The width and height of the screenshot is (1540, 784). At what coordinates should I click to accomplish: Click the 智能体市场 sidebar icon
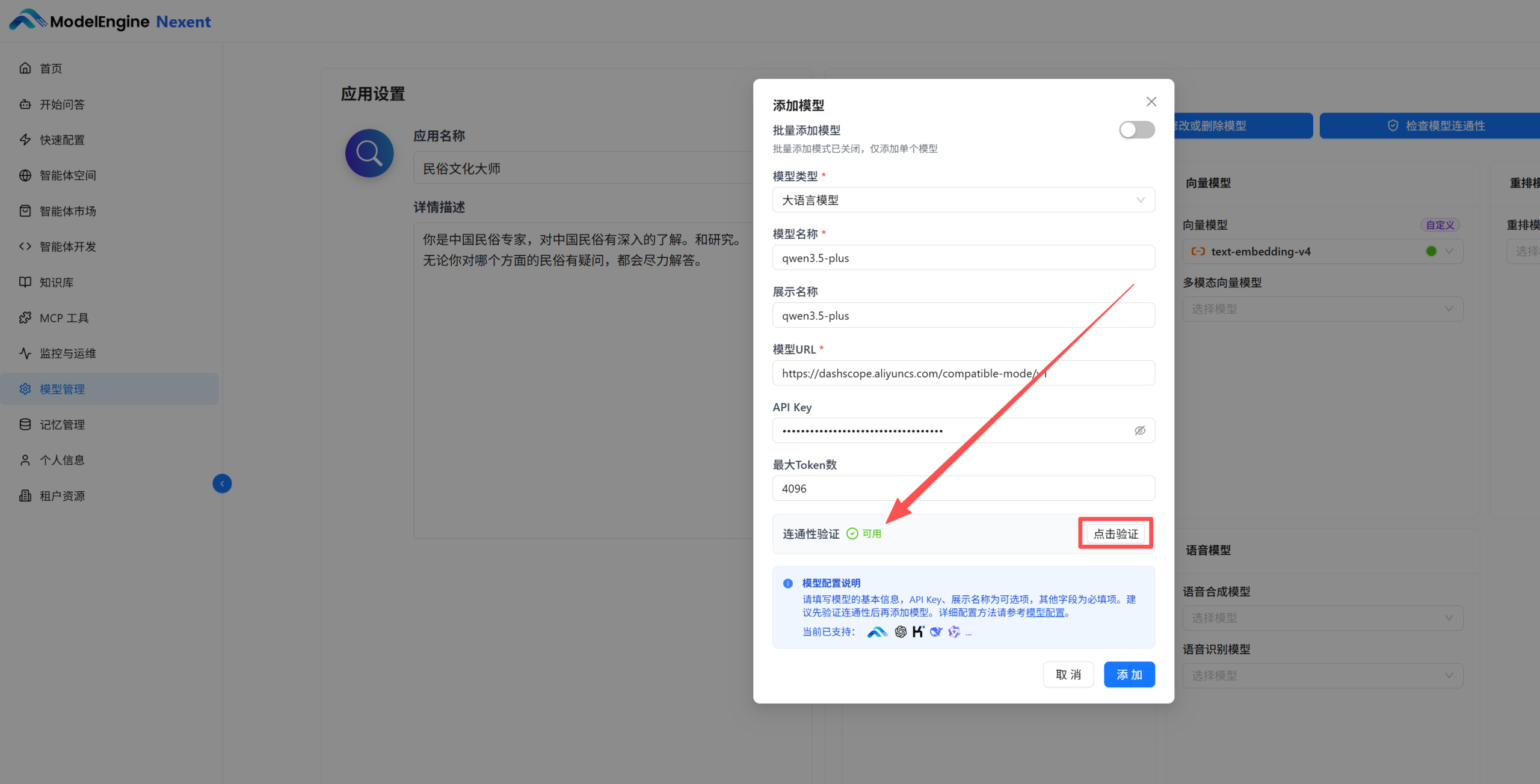click(x=25, y=211)
